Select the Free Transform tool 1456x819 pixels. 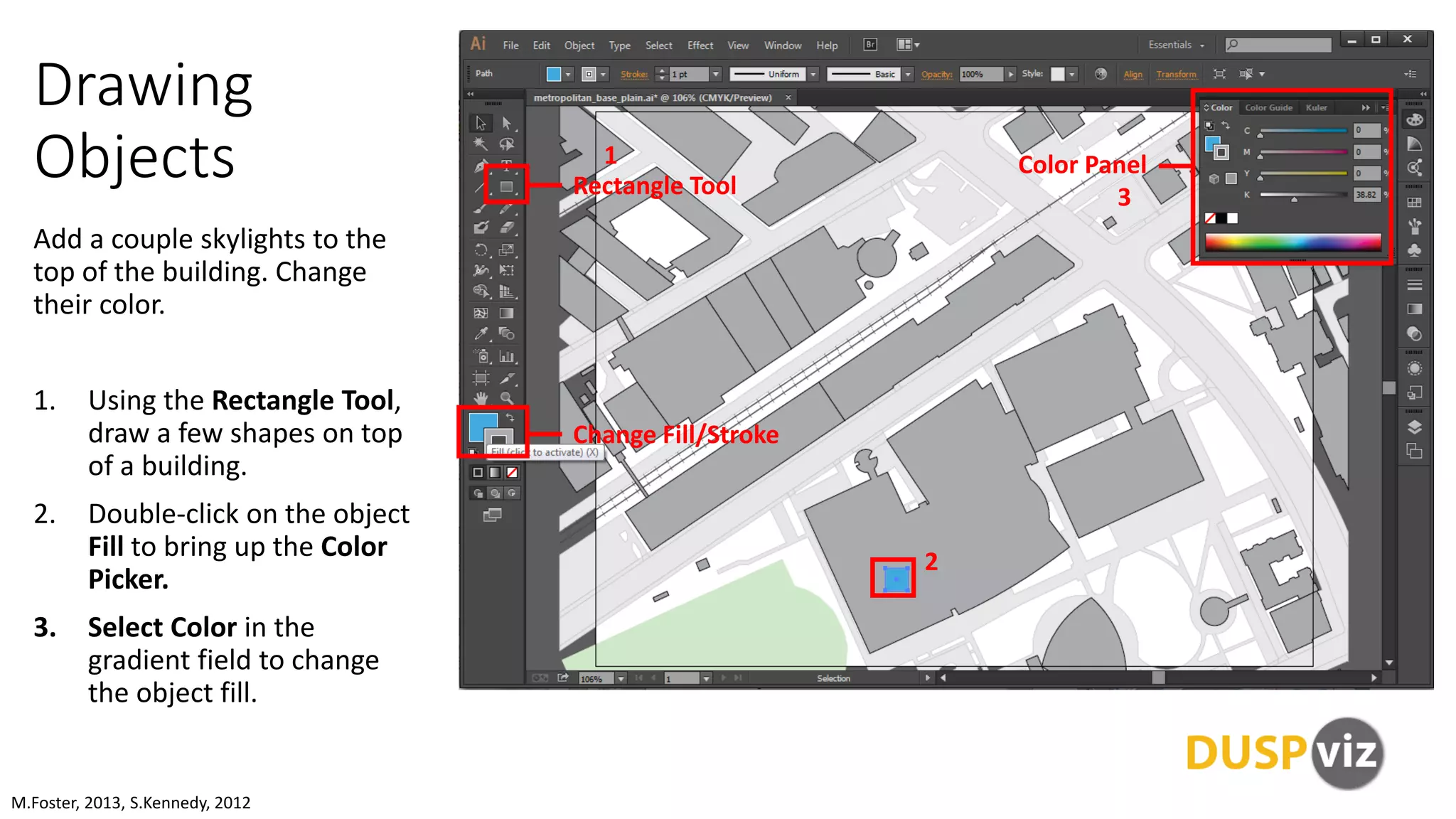507,270
